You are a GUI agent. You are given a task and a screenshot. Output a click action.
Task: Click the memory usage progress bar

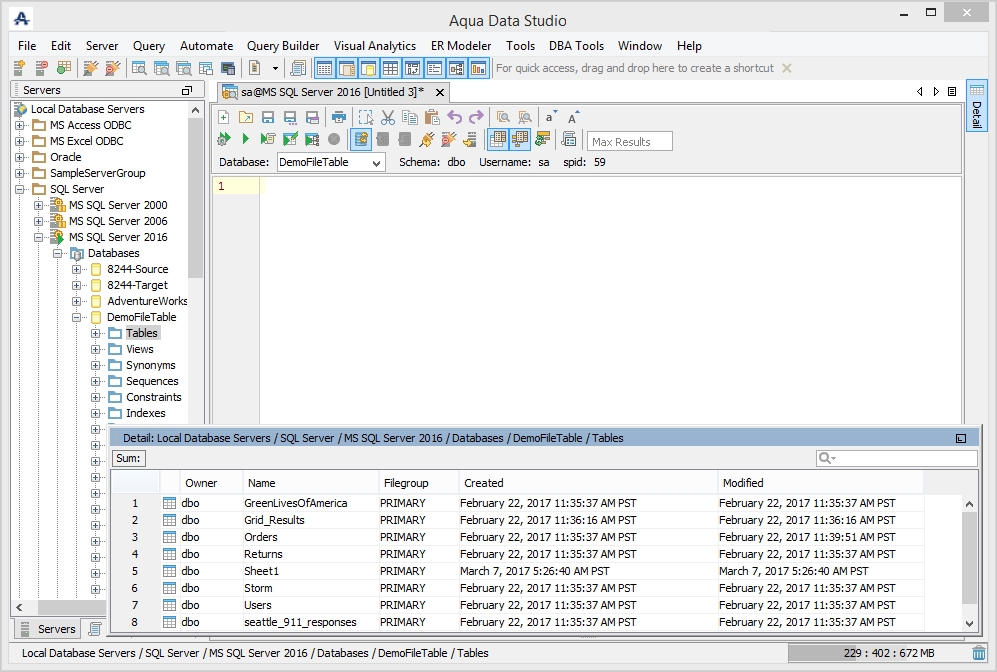click(x=877, y=653)
